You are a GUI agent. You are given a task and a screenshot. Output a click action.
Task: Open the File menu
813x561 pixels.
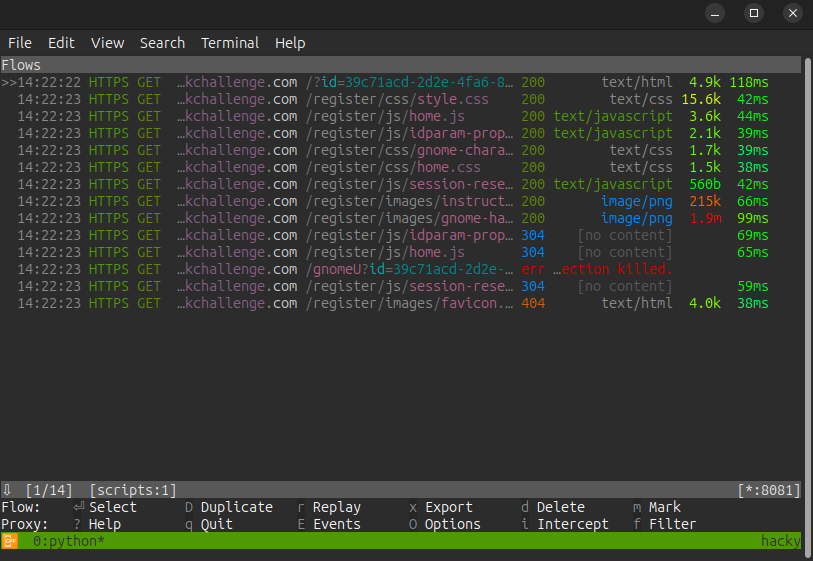[20, 43]
